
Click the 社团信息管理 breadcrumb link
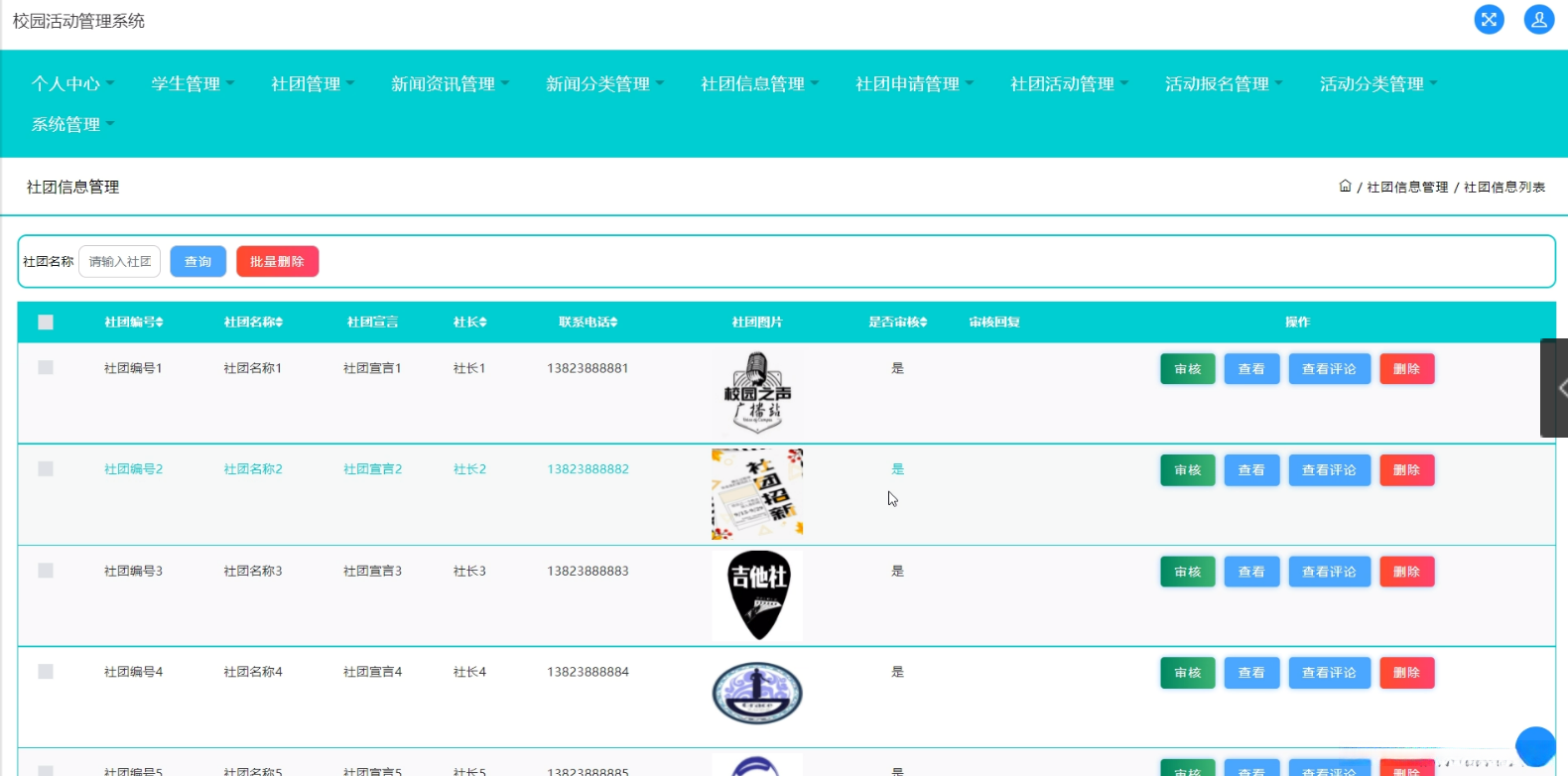[1407, 187]
